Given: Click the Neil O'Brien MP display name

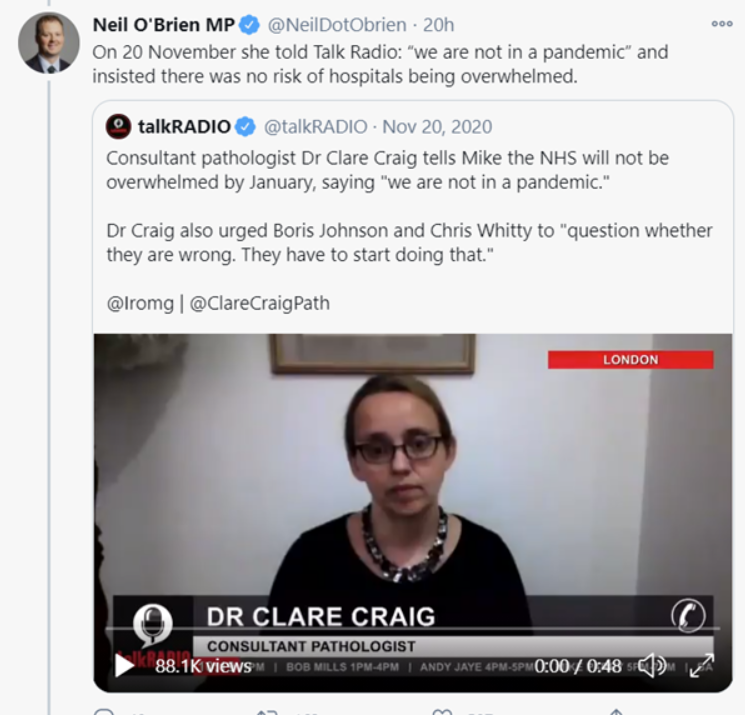Looking at the screenshot, I should (163, 25).
